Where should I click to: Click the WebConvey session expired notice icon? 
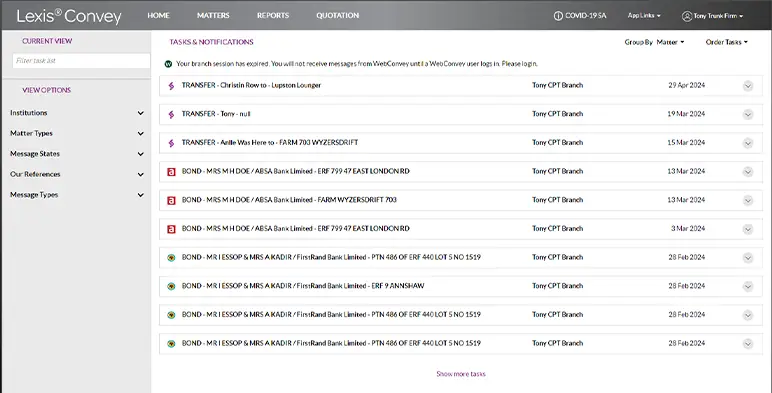(168, 64)
